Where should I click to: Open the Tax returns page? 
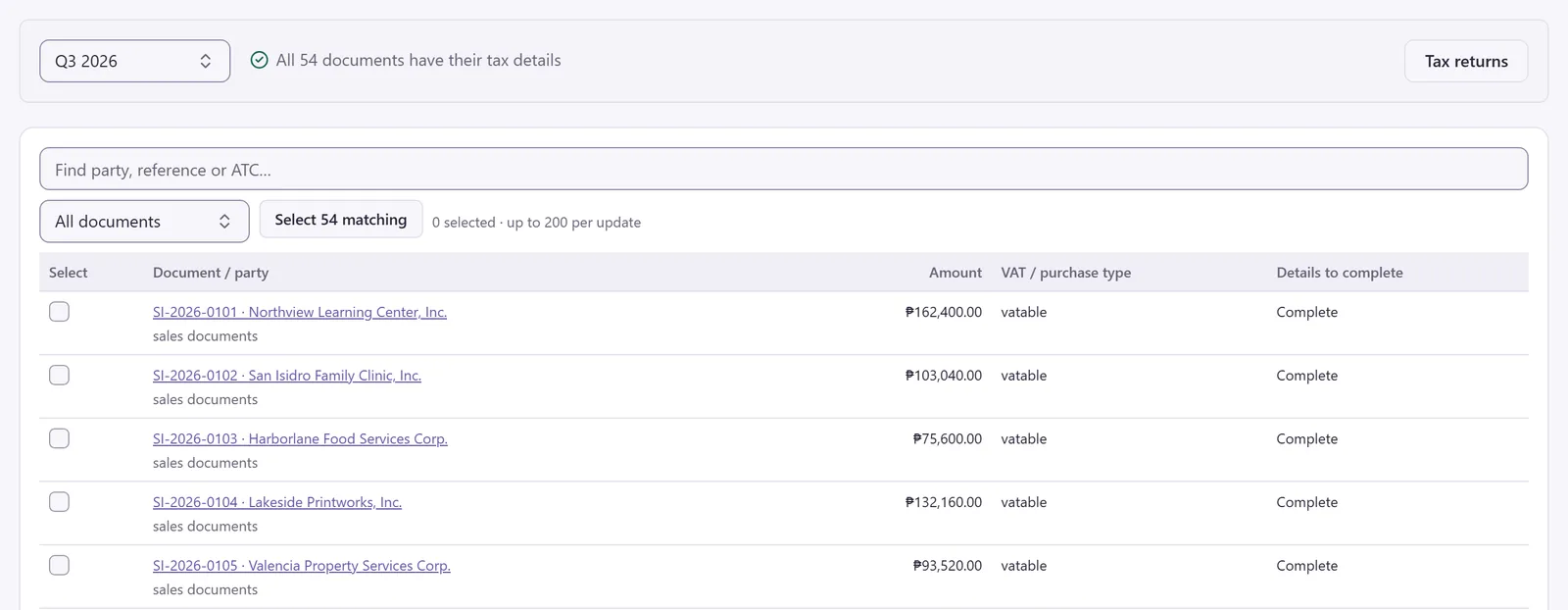pos(1466,61)
